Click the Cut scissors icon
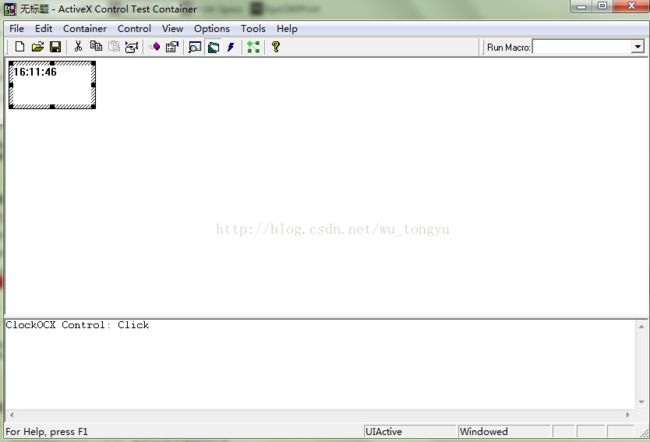 (78, 46)
